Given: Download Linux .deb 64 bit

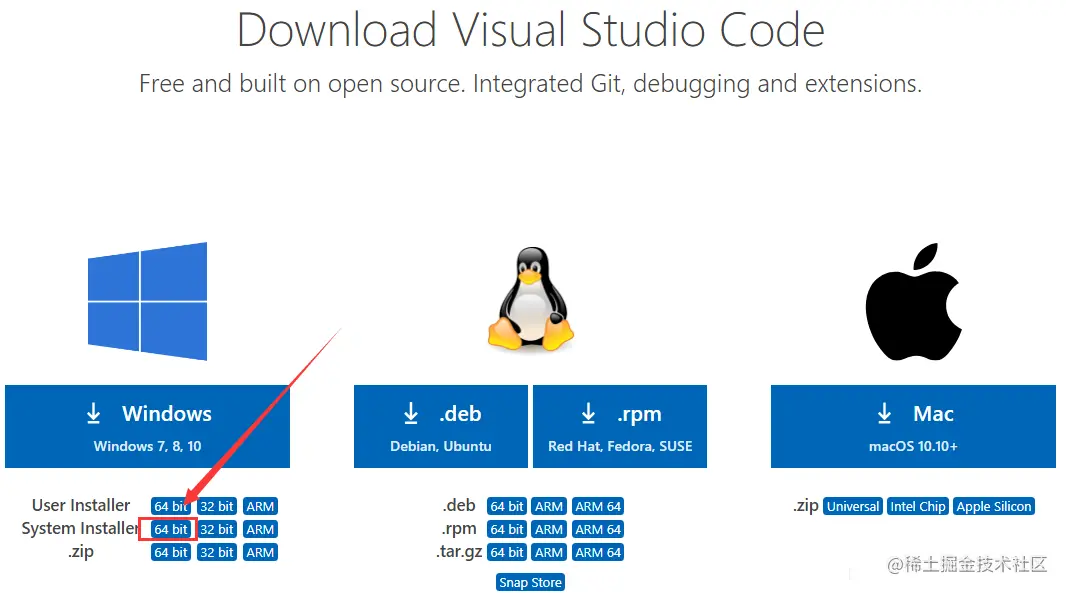Looking at the screenshot, I should point(507,506).
